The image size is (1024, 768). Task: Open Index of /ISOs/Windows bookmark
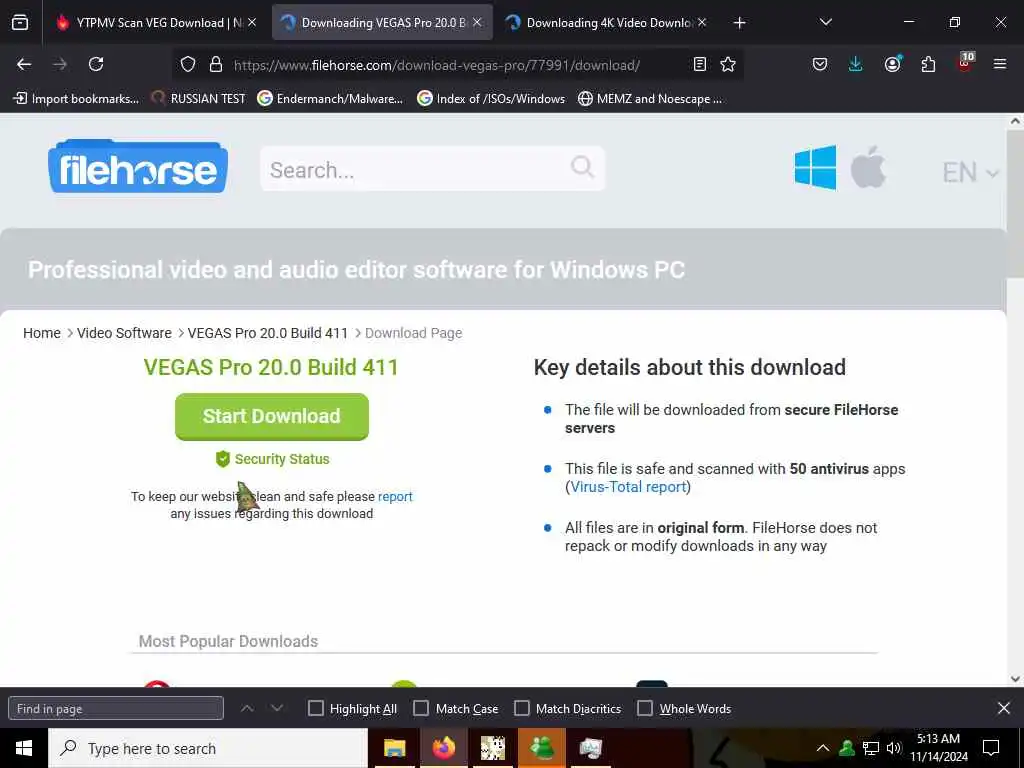point(491,99)
